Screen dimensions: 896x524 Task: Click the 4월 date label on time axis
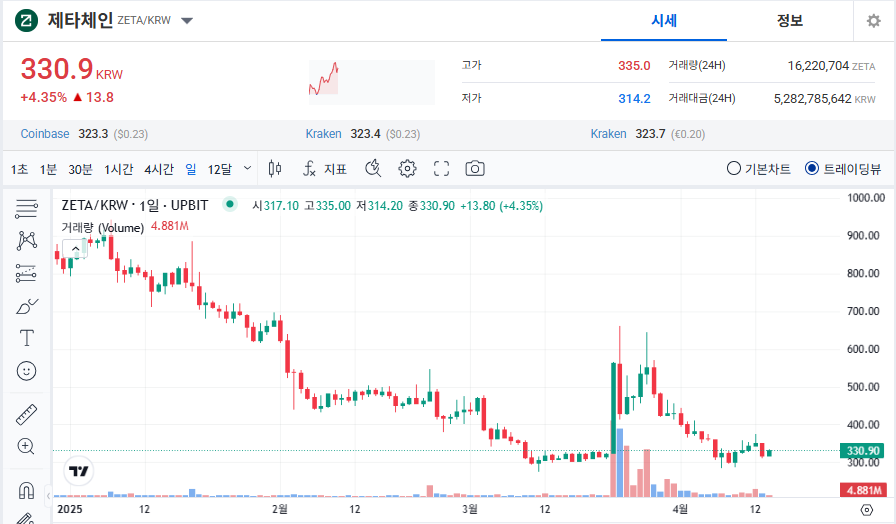click(x=680, y=509)
